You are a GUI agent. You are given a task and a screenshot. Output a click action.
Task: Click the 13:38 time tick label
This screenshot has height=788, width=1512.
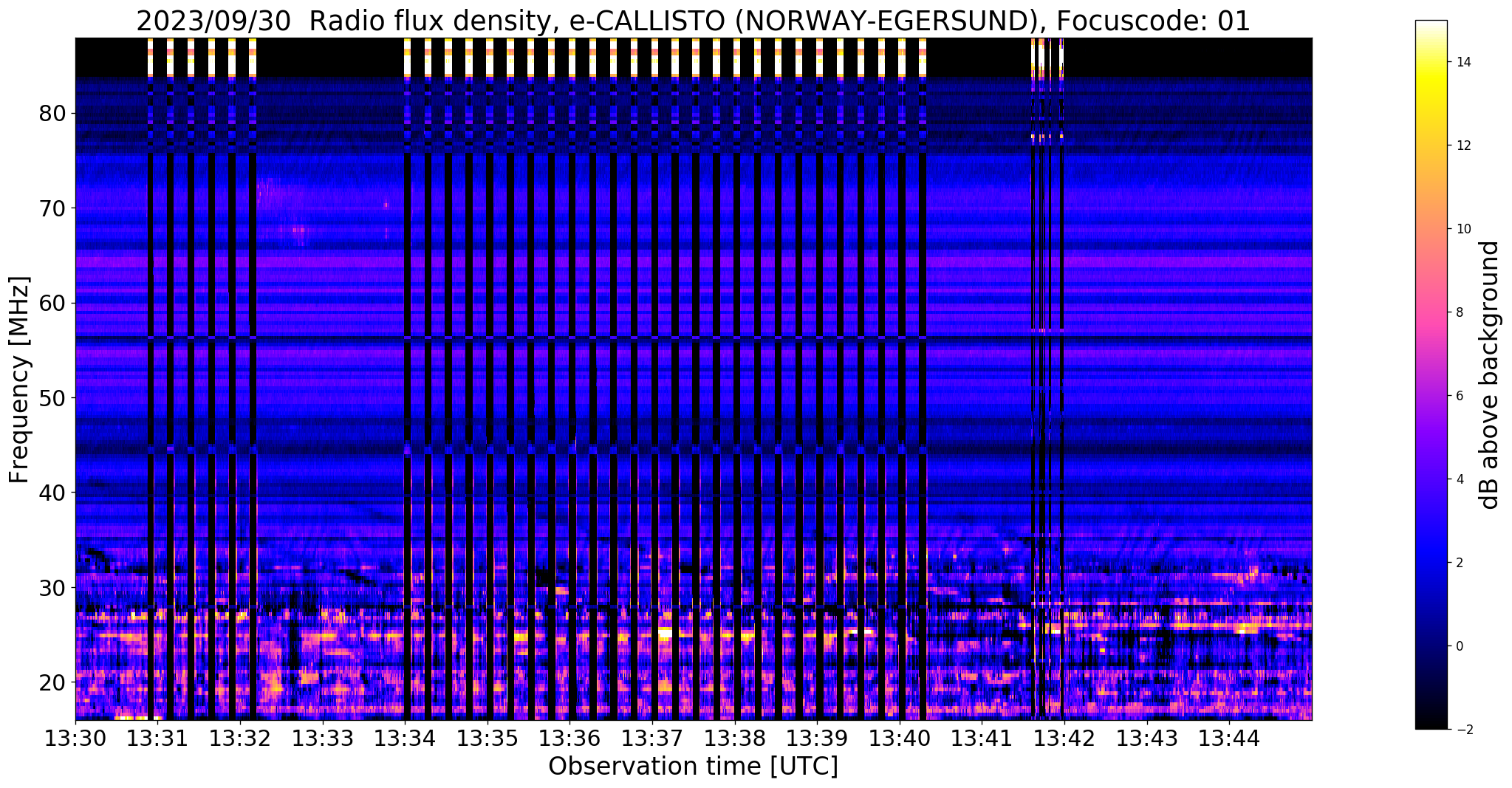735,739
